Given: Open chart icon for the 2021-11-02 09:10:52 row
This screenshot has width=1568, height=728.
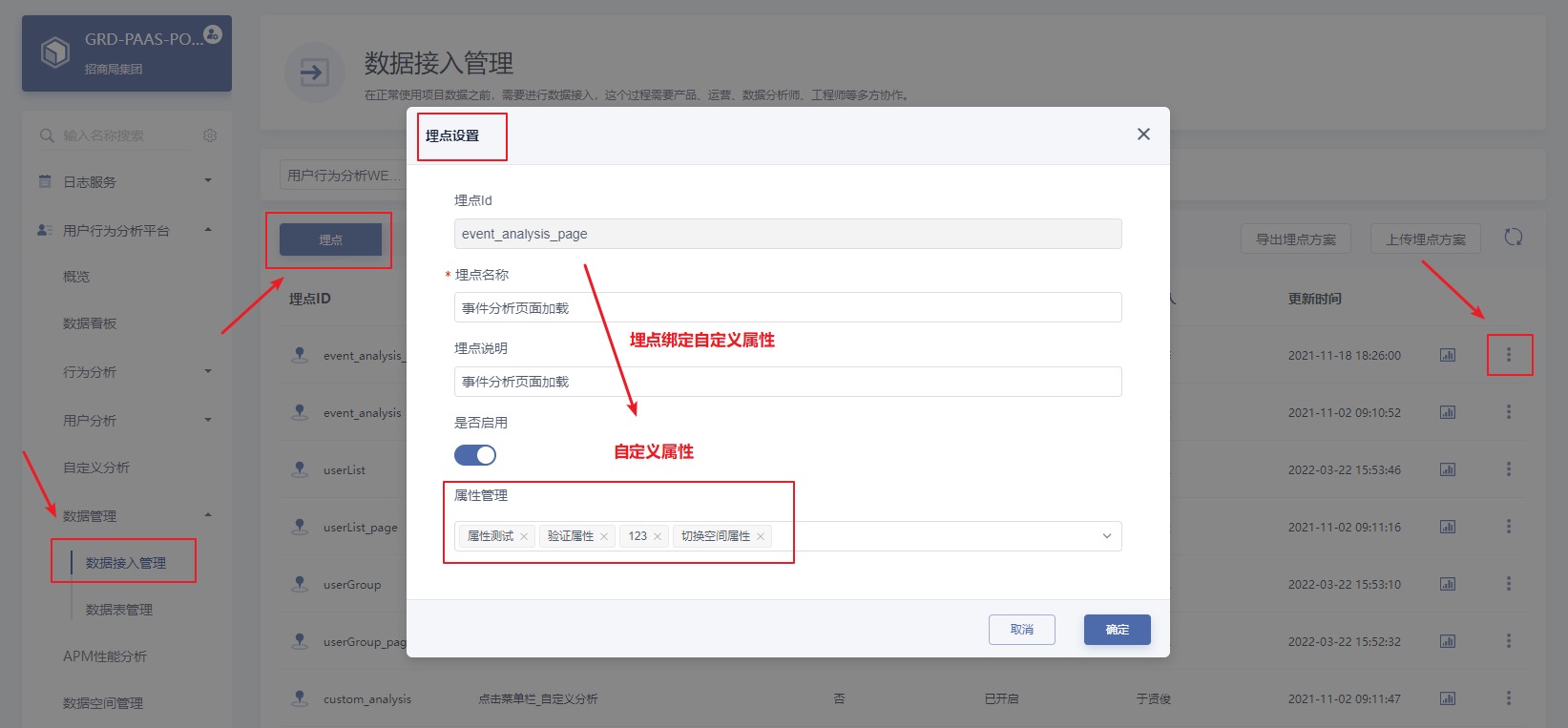Looking at the screenshot, I should click(x=1448, y=412).
